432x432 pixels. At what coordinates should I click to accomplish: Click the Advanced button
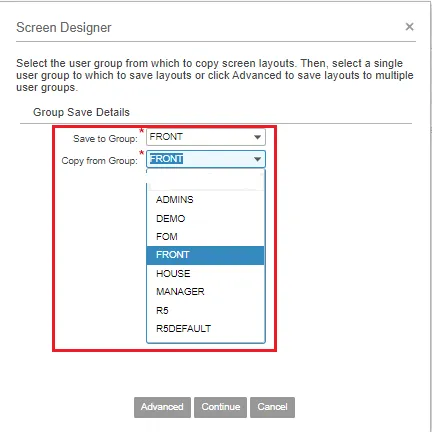pos(162,407)
